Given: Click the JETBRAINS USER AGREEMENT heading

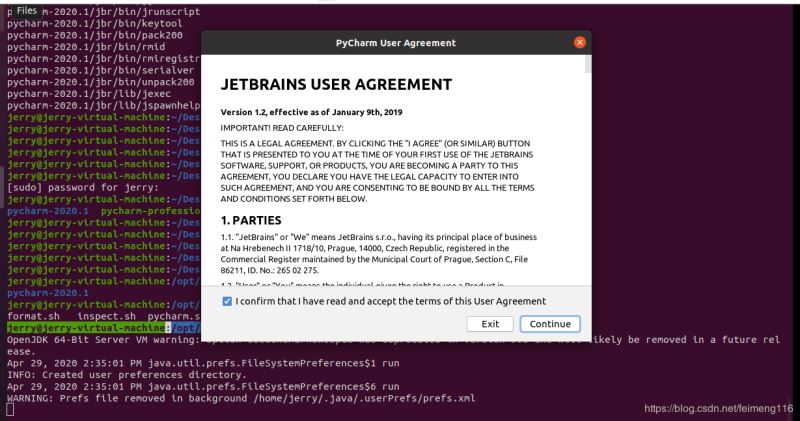Looking at the screenshot, I should 336,85.
